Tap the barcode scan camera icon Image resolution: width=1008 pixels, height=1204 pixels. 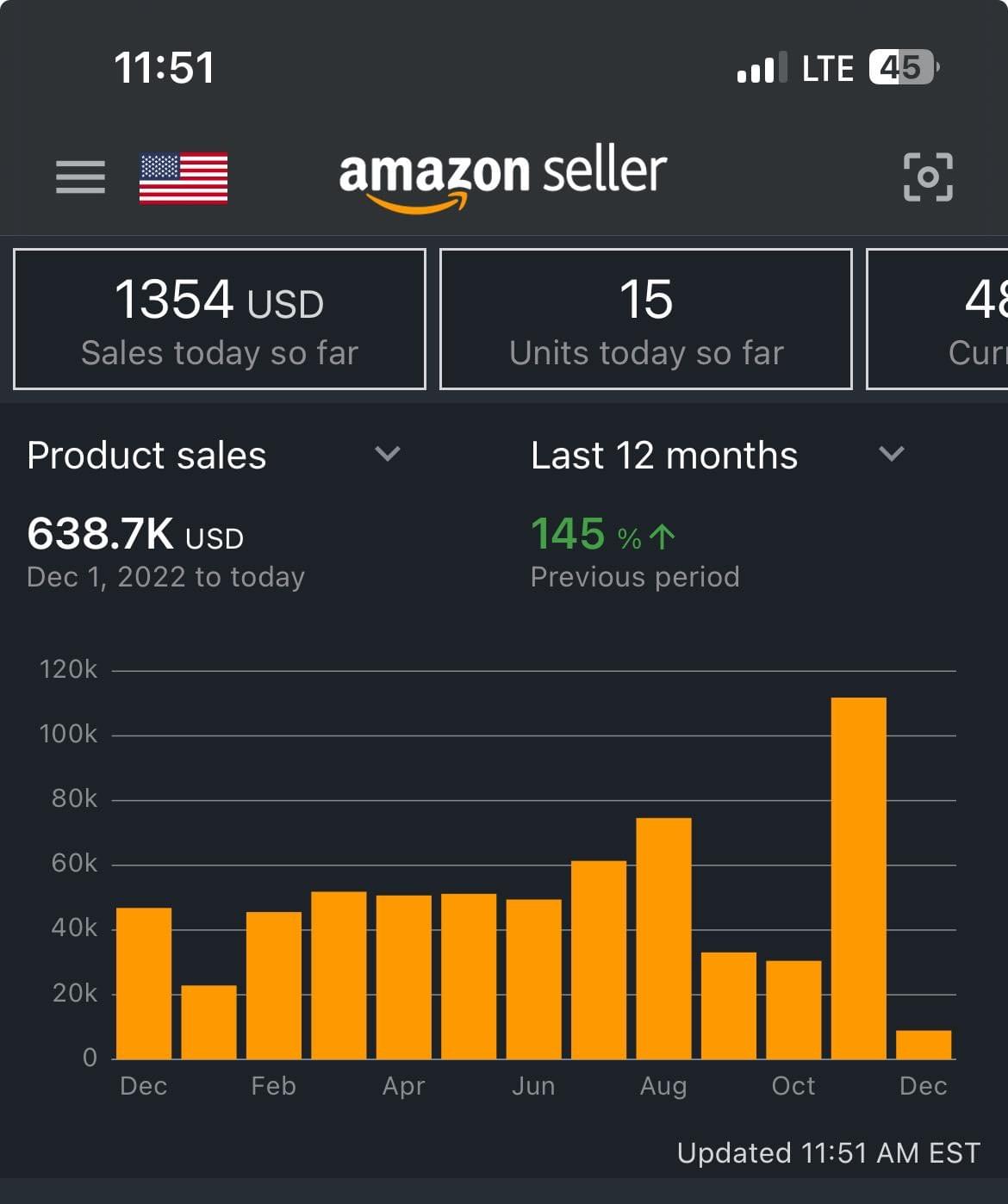[928, 177]
